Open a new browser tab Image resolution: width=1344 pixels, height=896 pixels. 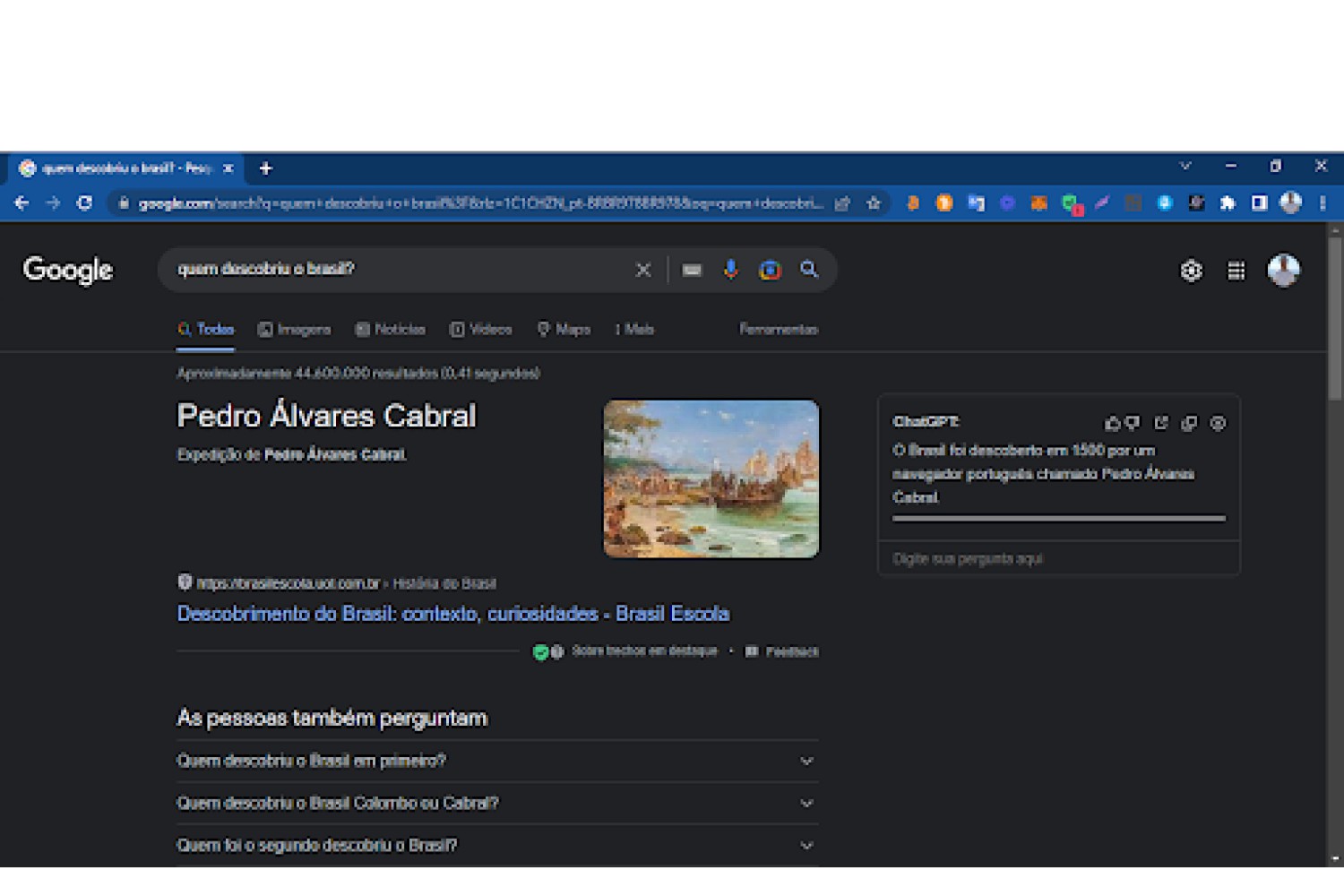point(265,168)
